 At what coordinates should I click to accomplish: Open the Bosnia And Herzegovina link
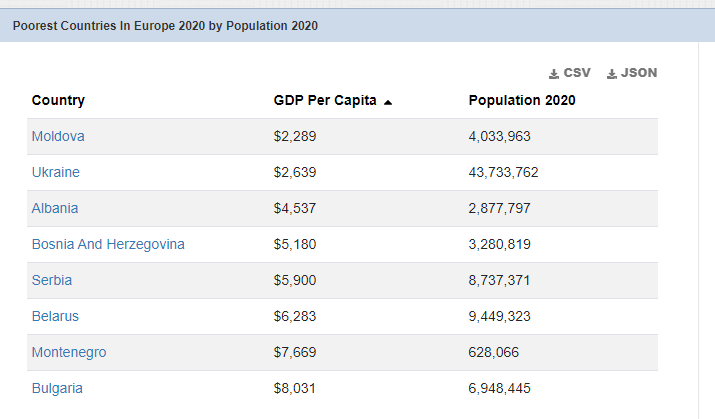108,244
